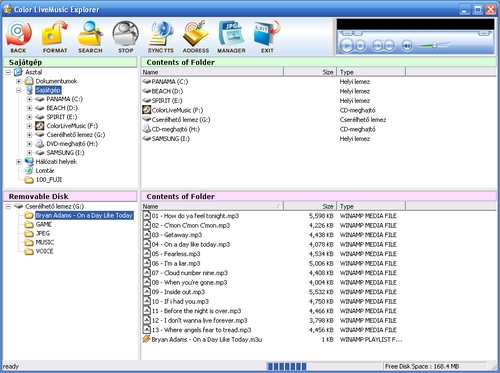
Task: Select PANAMA (C:) drive in contents list
Action: (170, 82)
